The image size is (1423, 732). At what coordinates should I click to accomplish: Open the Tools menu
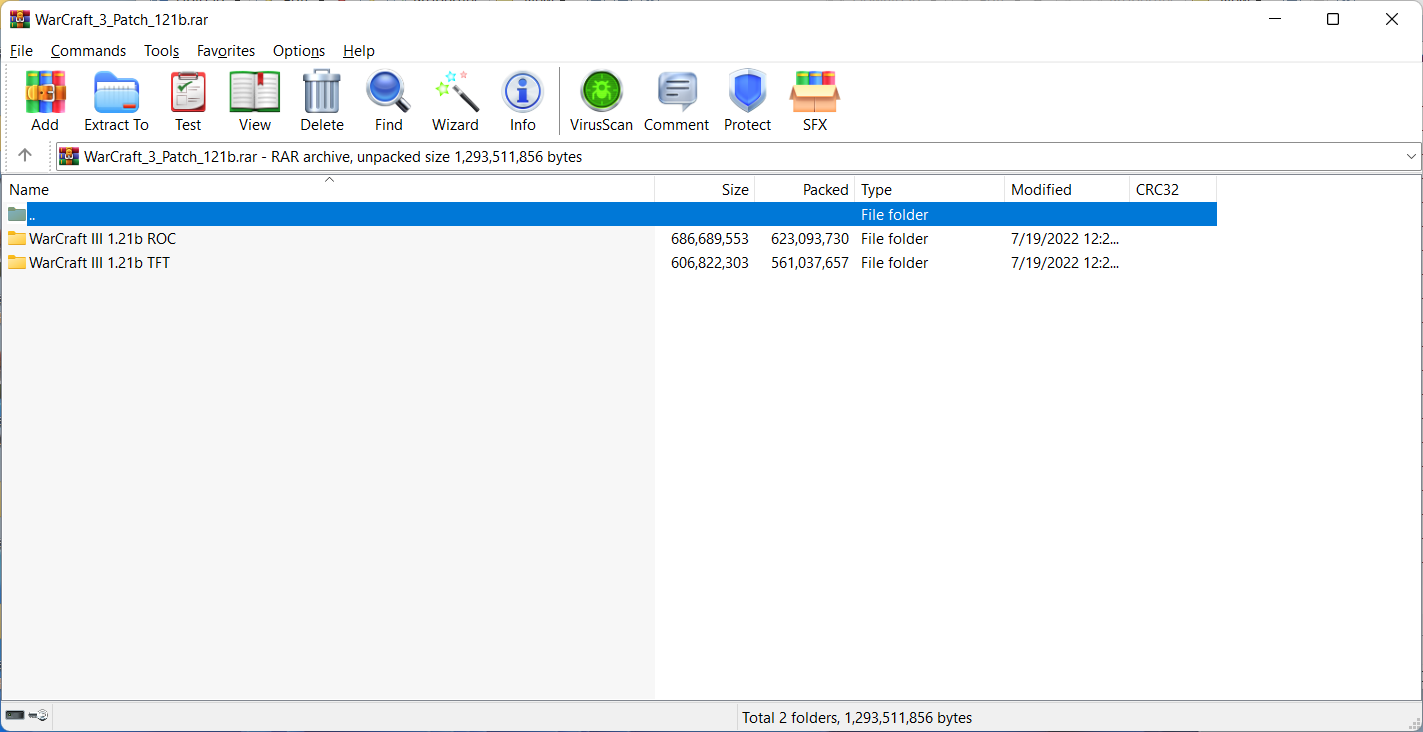tap(161, 51)
